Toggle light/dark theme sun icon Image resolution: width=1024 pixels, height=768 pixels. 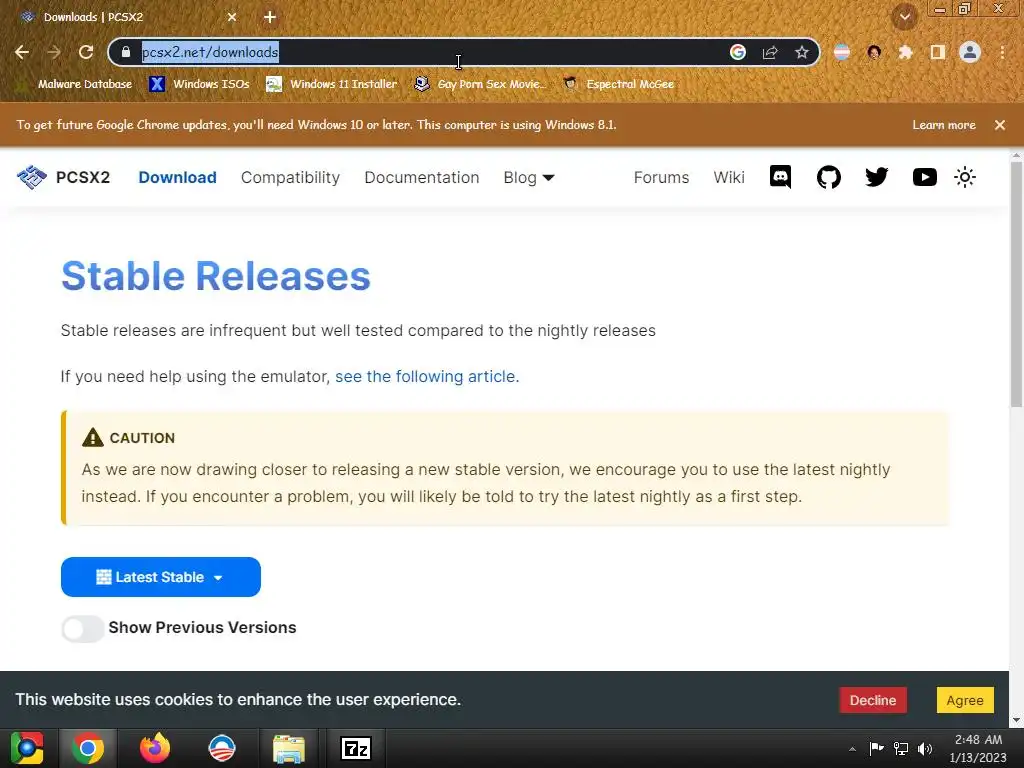(965, 177)
